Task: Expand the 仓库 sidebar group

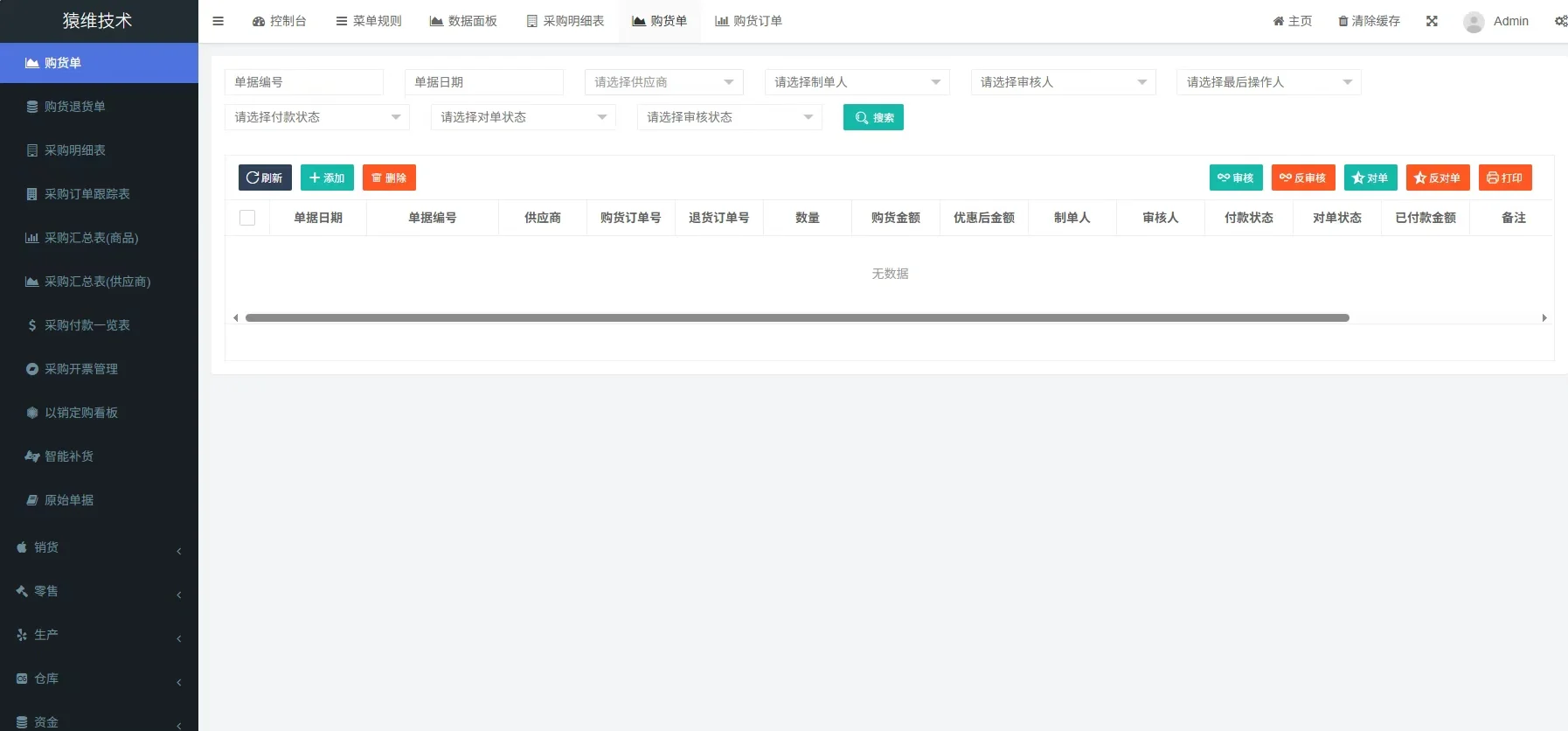Action: pyautogui.click(x=100, y=679)
